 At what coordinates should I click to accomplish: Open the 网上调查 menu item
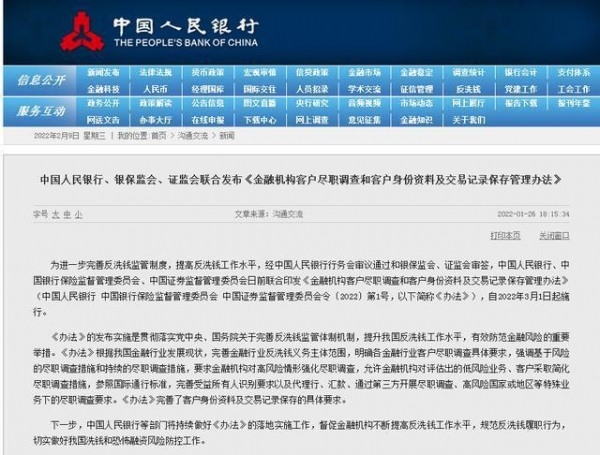tap(312, 120)
